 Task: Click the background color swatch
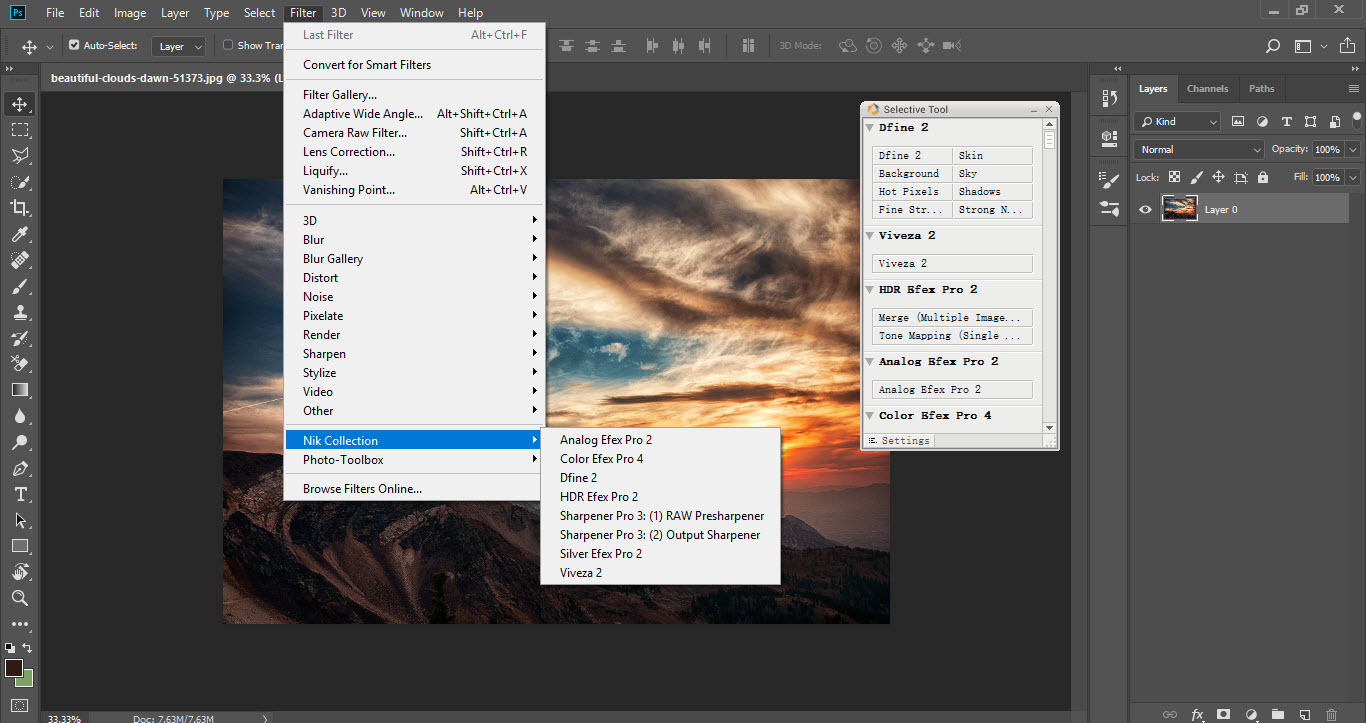tap(27, 681)
